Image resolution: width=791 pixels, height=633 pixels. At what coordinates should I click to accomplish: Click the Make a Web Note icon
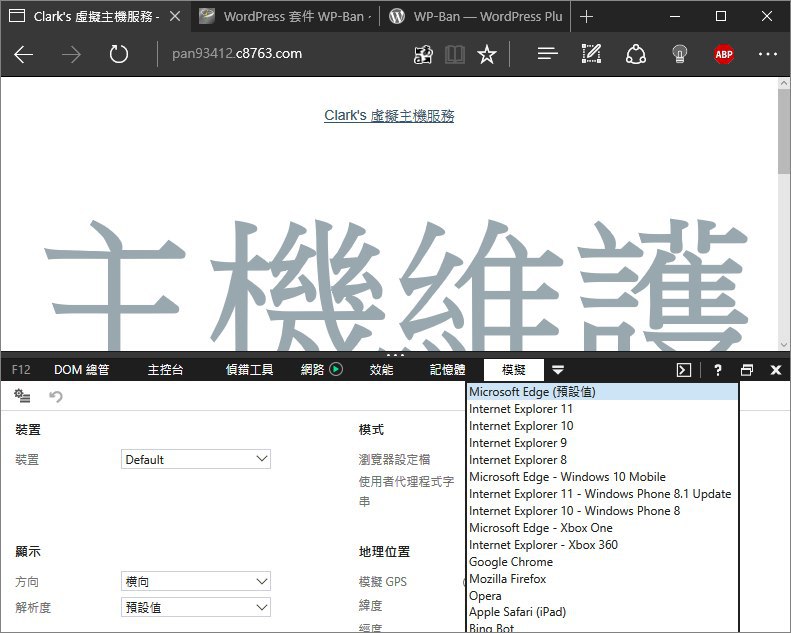[x=592, y=54]
